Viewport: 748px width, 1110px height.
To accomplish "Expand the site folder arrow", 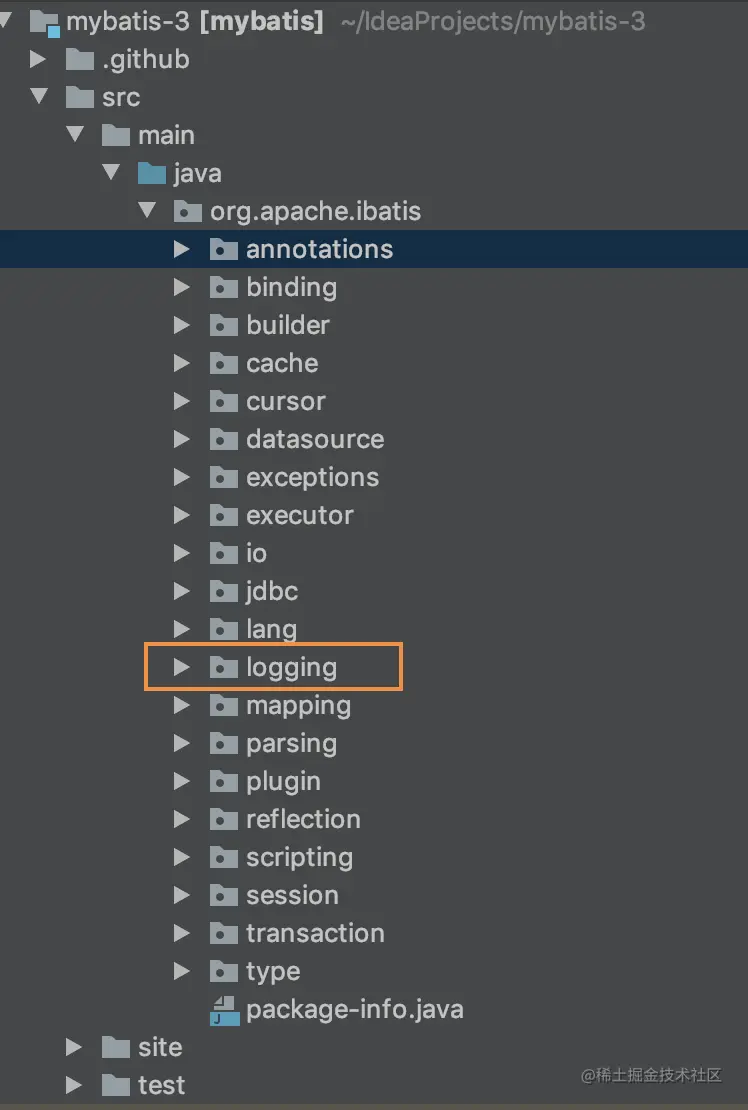I will coord(73,1047).
